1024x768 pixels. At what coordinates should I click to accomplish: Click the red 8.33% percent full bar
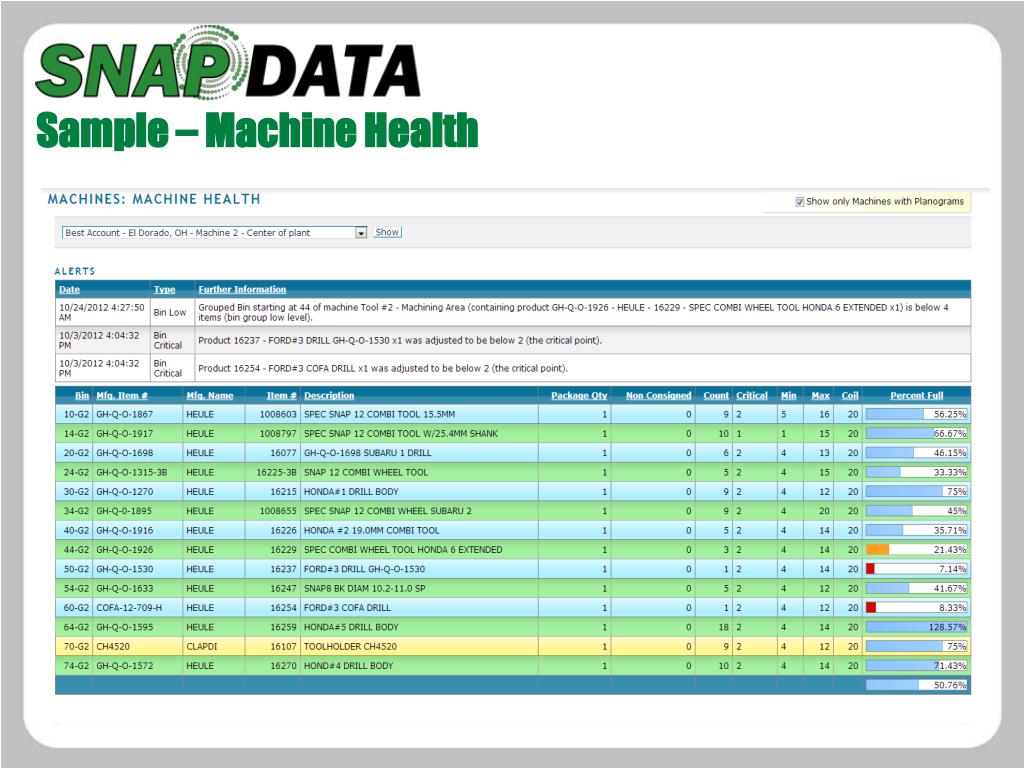tap(916, 607)
